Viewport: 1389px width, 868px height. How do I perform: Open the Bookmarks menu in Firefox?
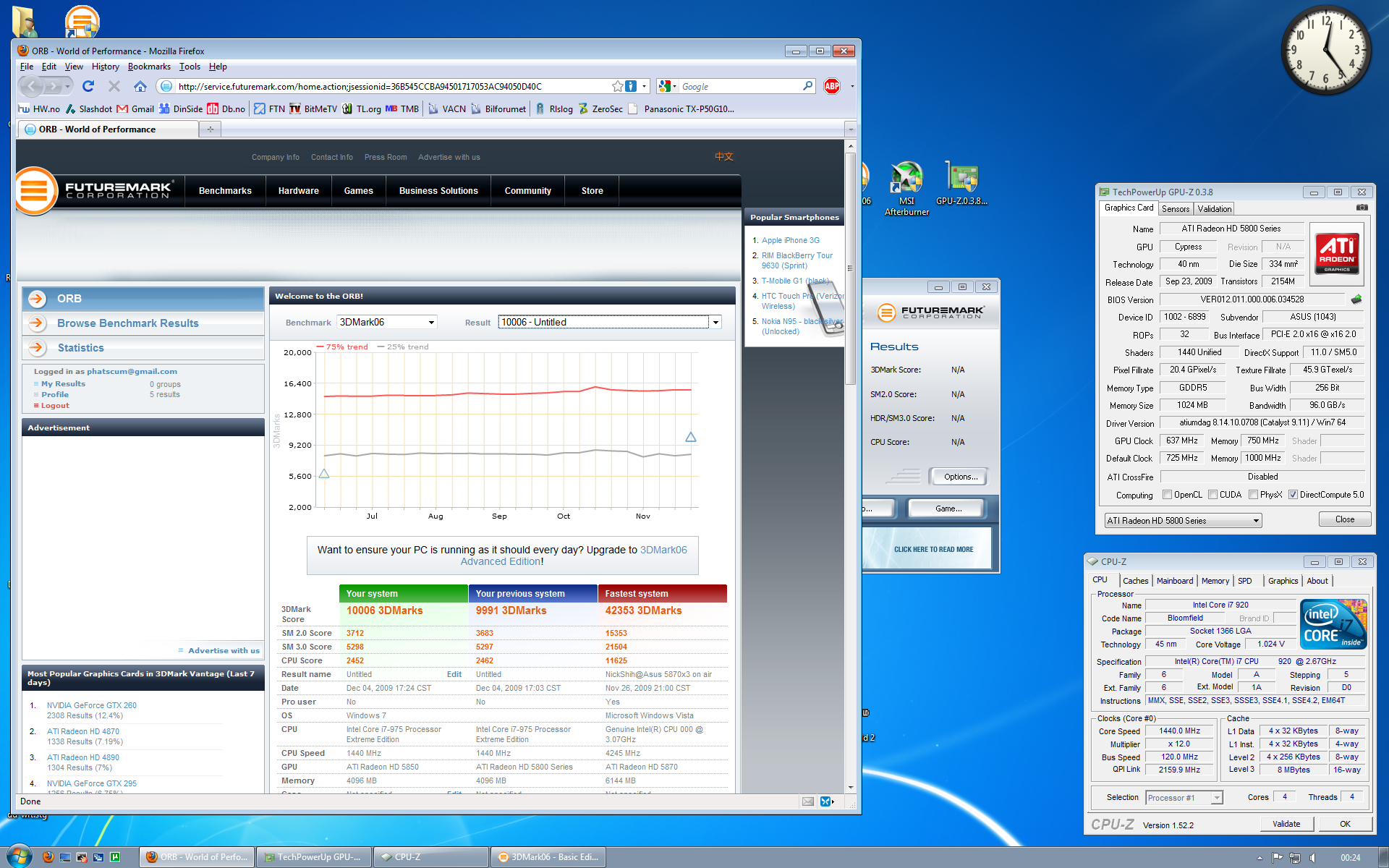[149, 67]
